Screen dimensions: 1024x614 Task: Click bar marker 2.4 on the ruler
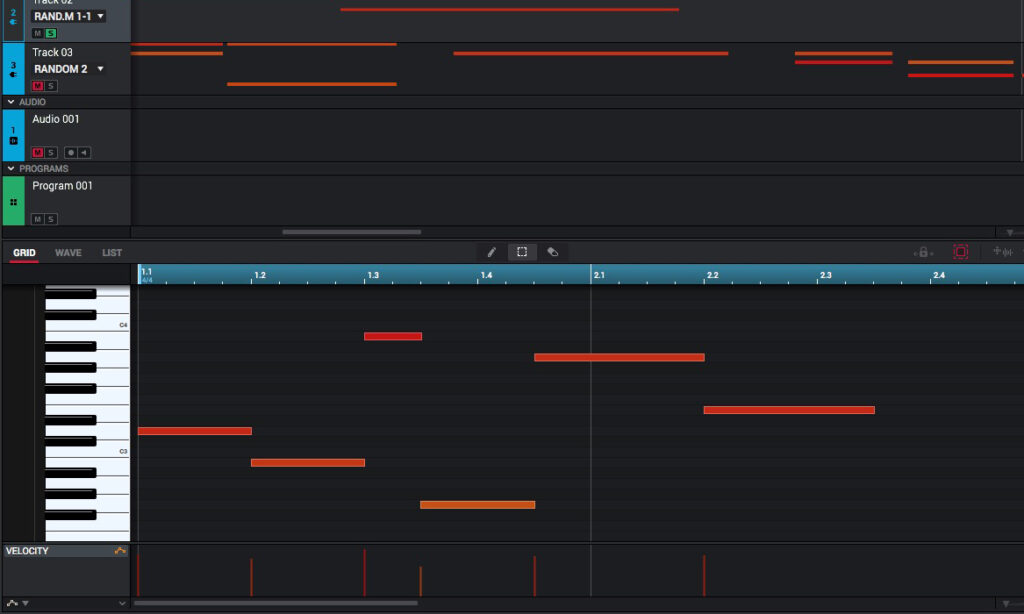tap(938, 275)
